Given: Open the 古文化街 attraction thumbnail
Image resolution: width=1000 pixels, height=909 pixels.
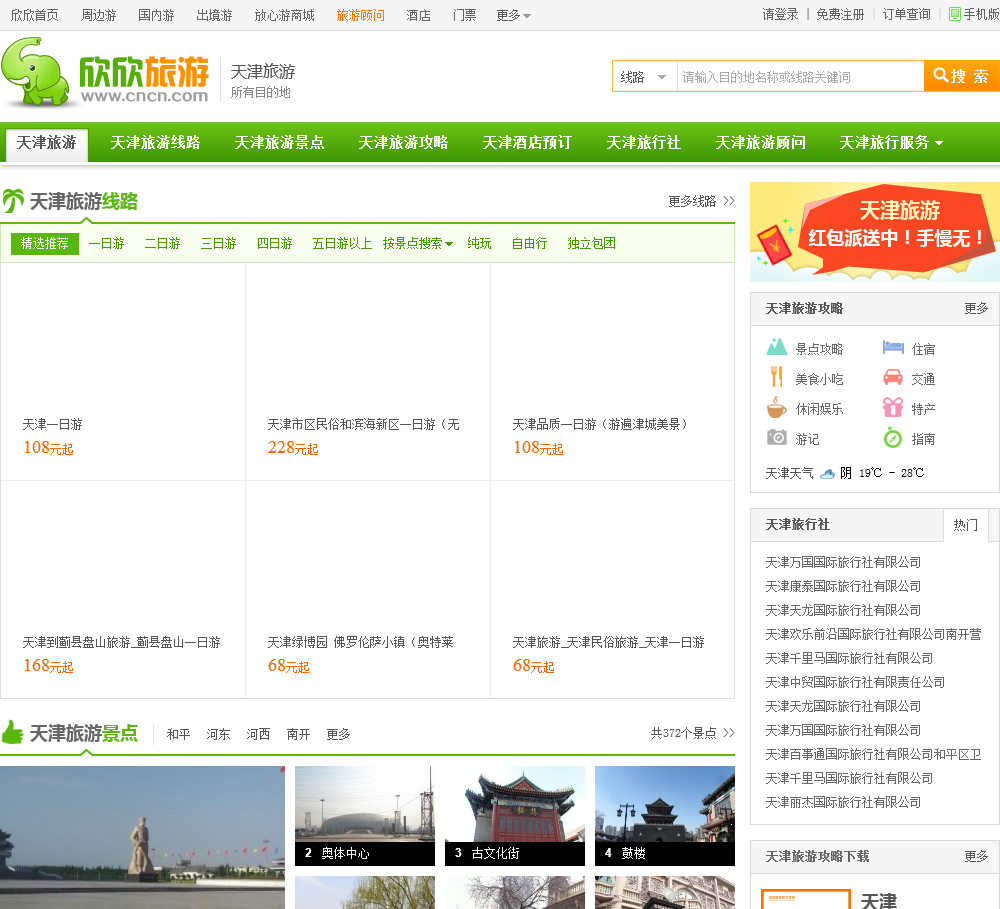Looking at the screenshot, I should (x=515, y=816).
